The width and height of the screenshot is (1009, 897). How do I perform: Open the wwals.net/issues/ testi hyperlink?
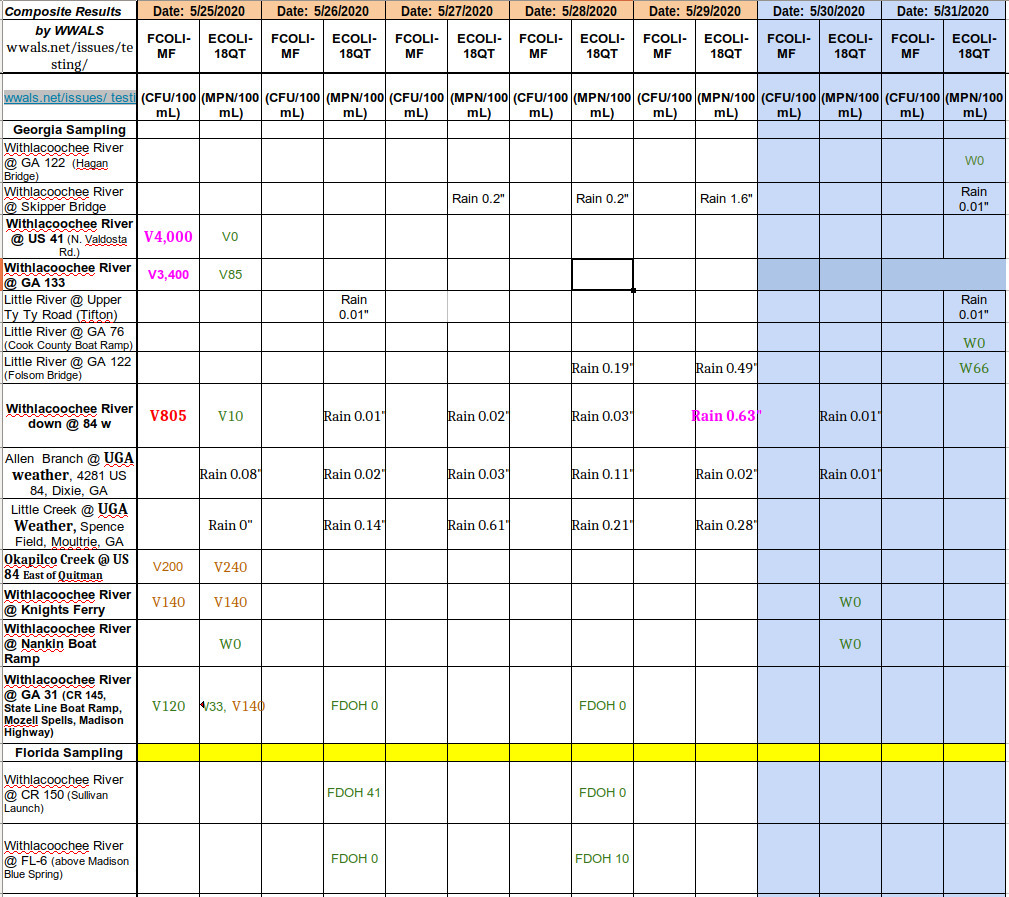(69, 98)
